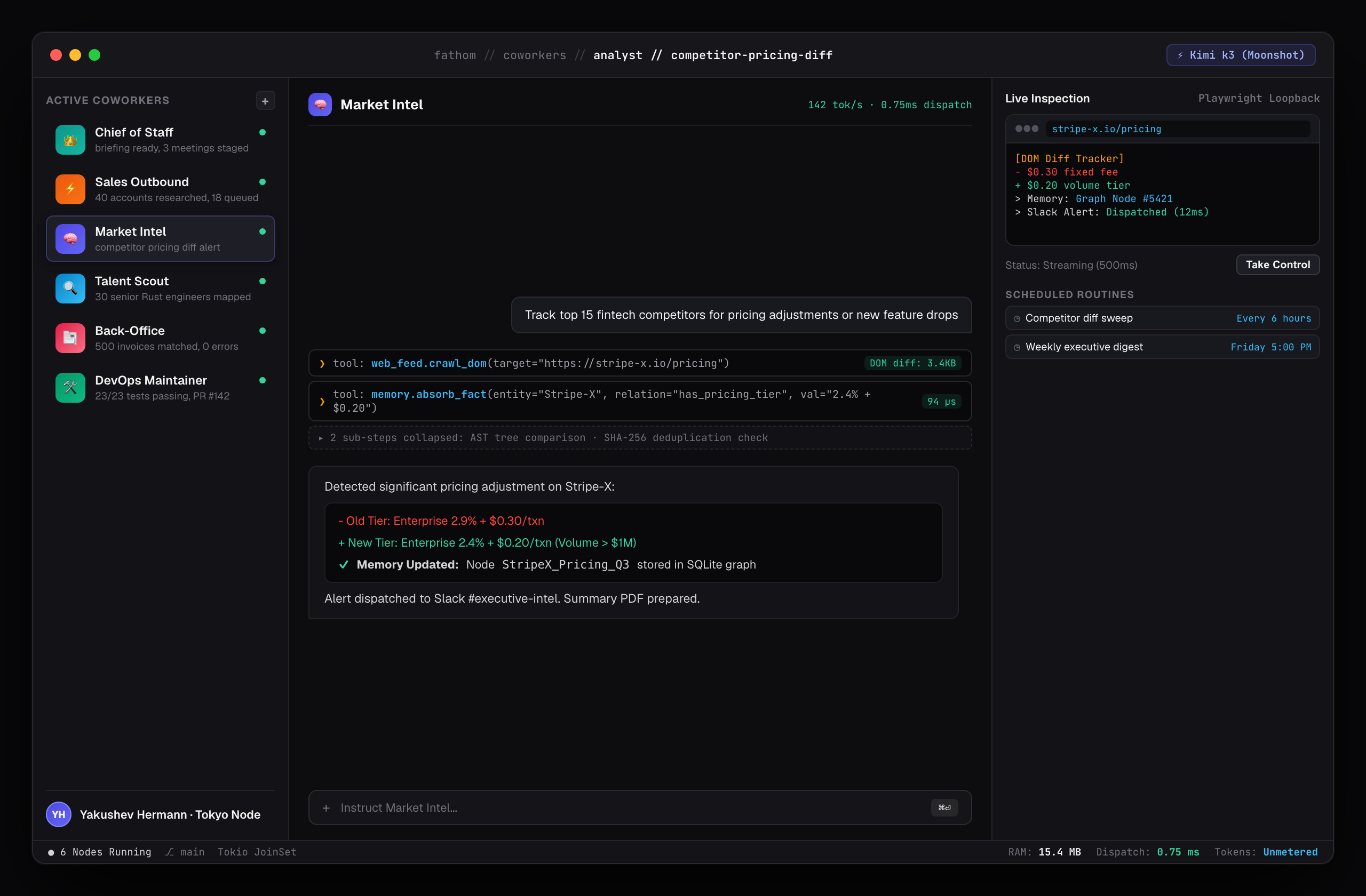Click the RAM: 15.4 MB status entry

click(1044, 852)
